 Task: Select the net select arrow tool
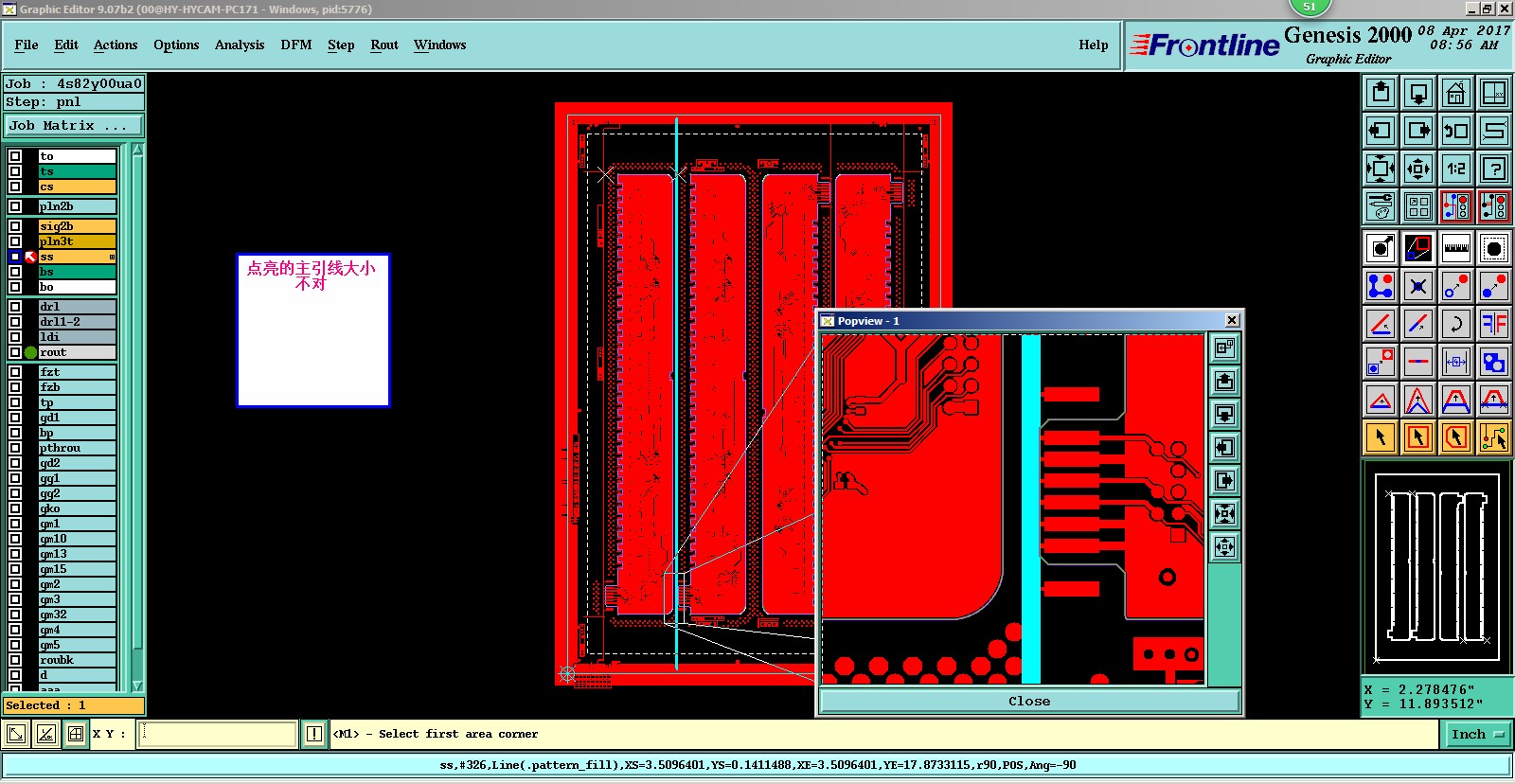[x=1494, y=437]
